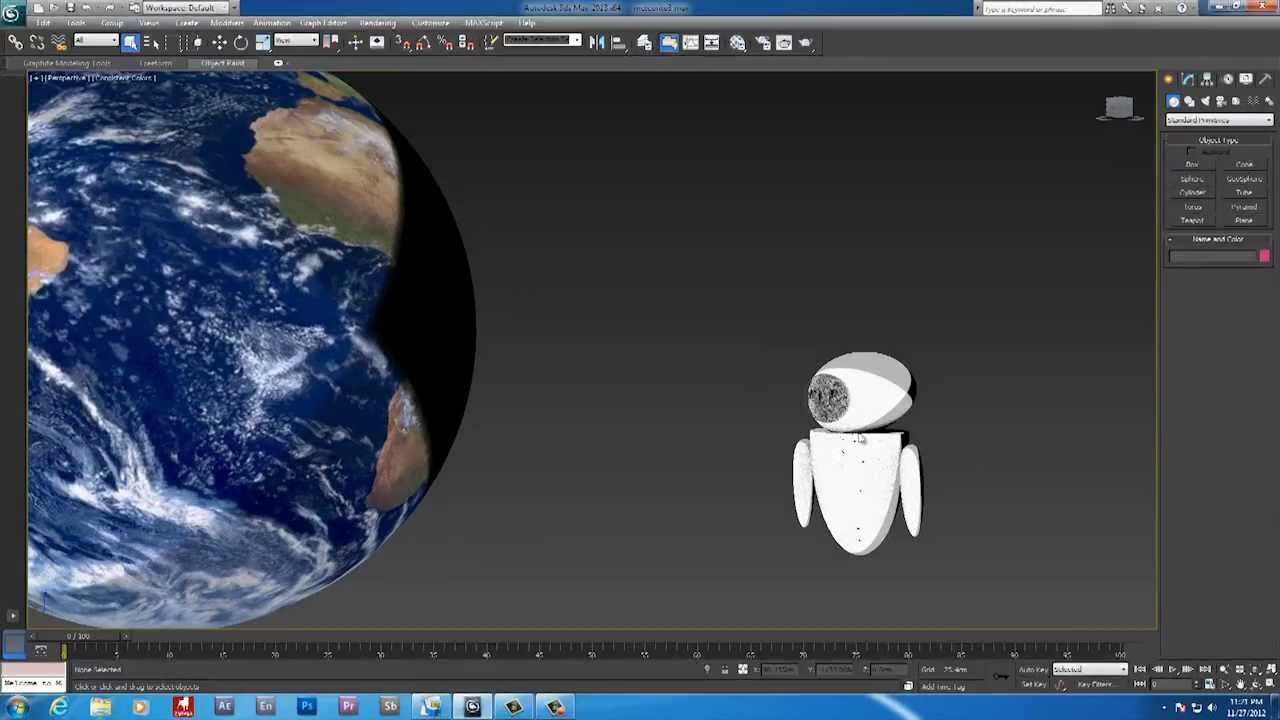Viewport: 1280px width, 720px height.
Task: Open the Schematic View
Action: pos(712,42)
